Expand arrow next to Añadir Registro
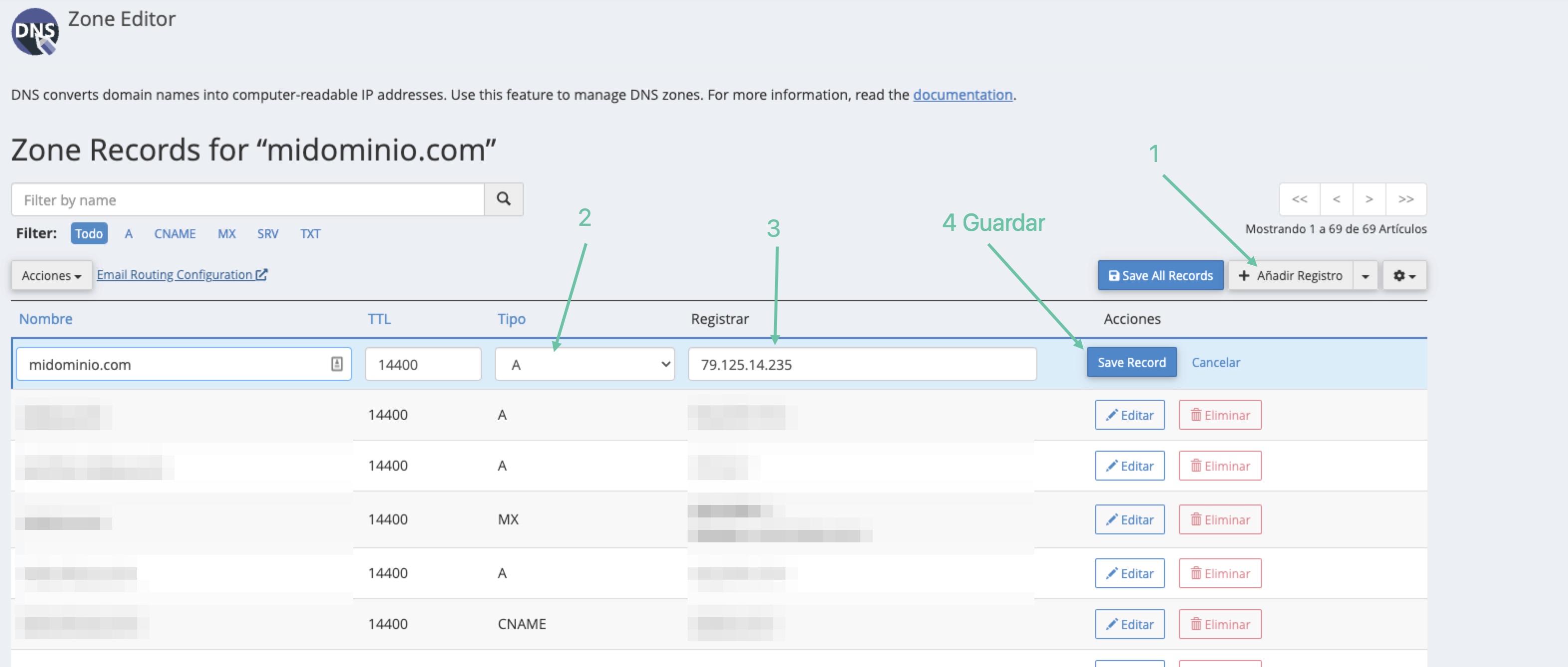The image size is (1568, 667). (1366, 276)
